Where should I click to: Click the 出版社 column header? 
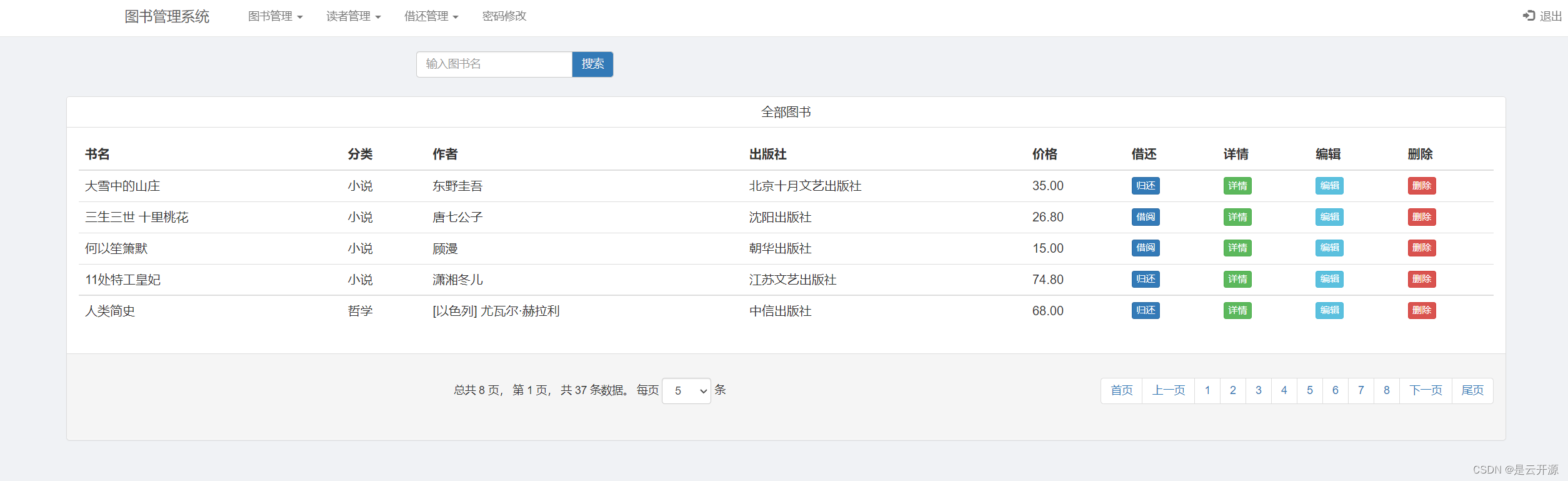point(767,154)
